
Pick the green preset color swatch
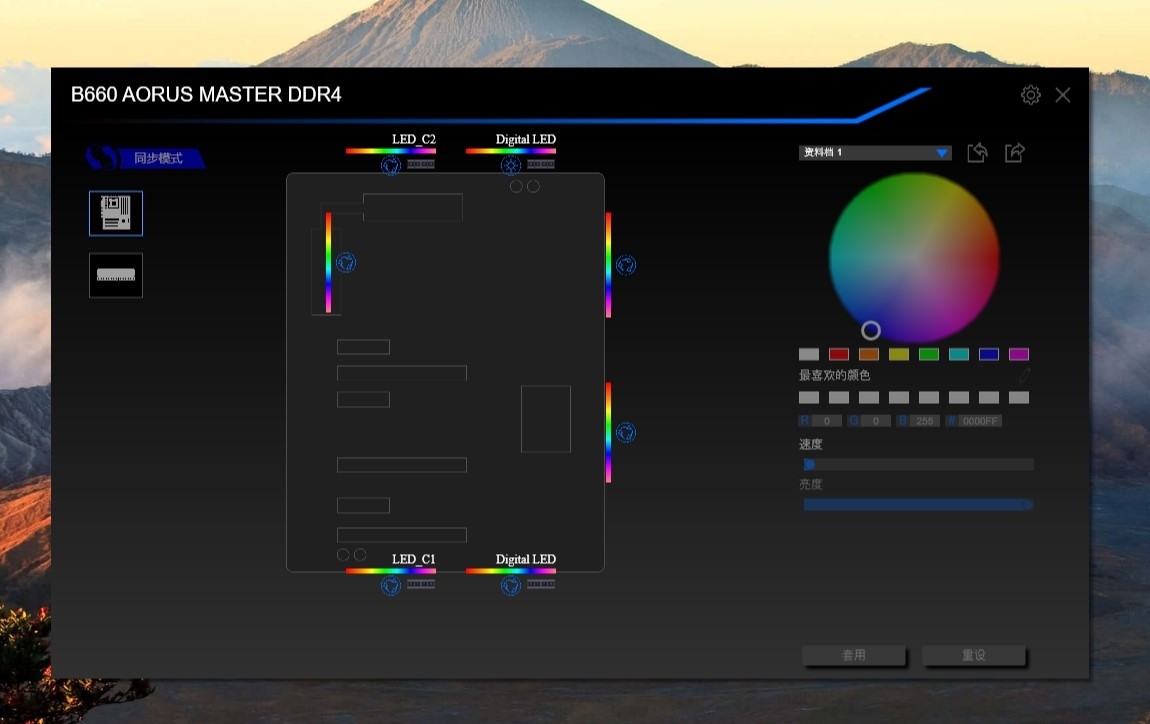(928, 354)
